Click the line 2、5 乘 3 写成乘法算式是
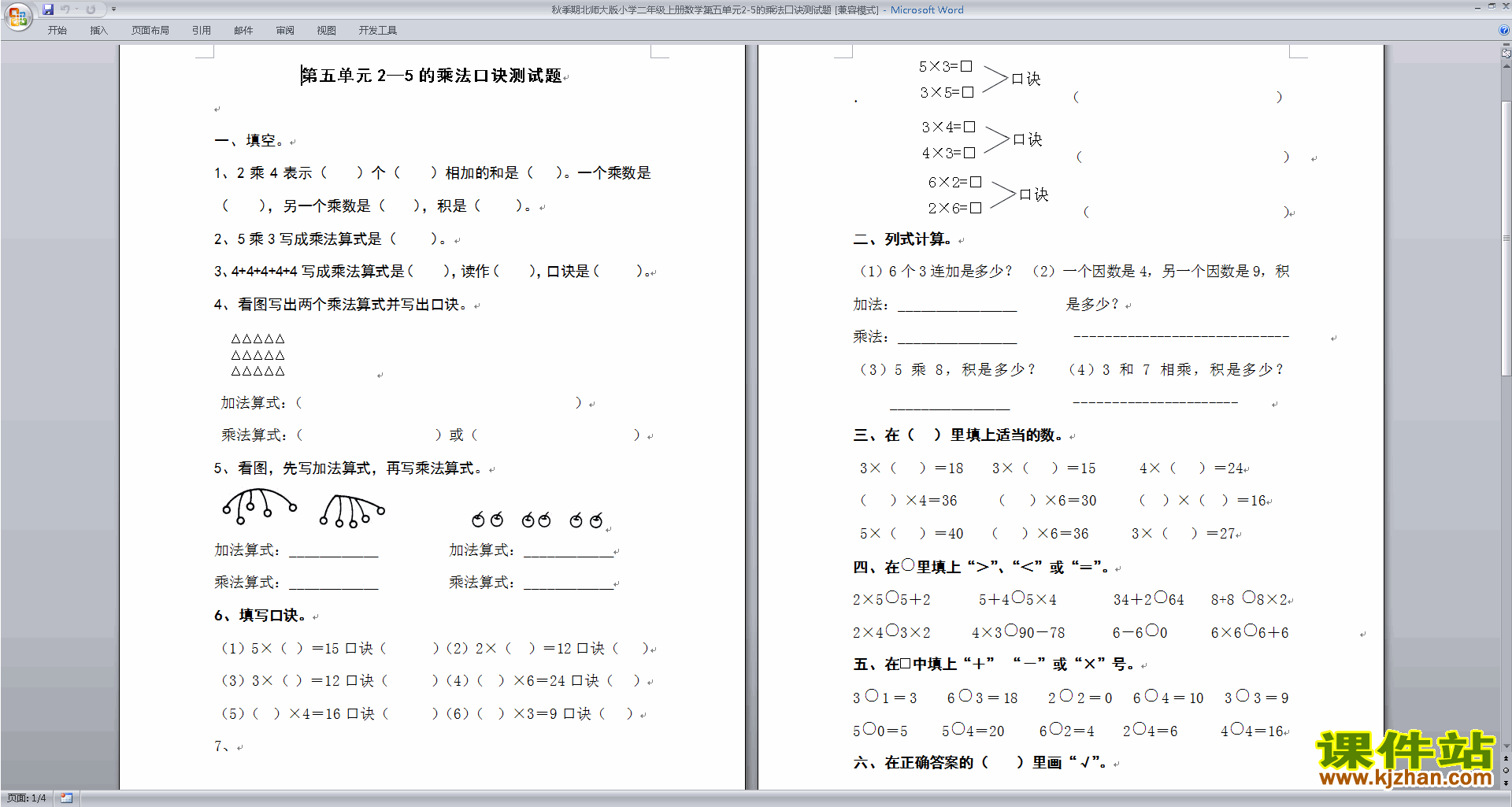1512x807 pixels. (x=331, y=239)
